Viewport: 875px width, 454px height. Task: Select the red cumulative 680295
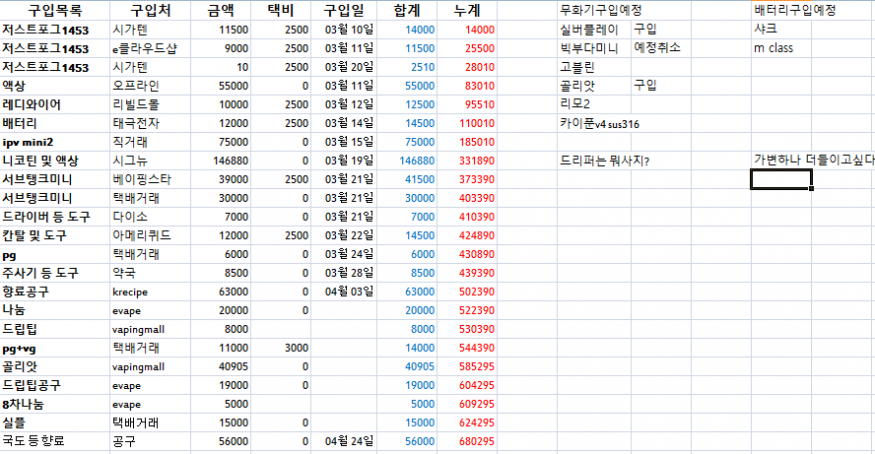[x=467, y=441]
